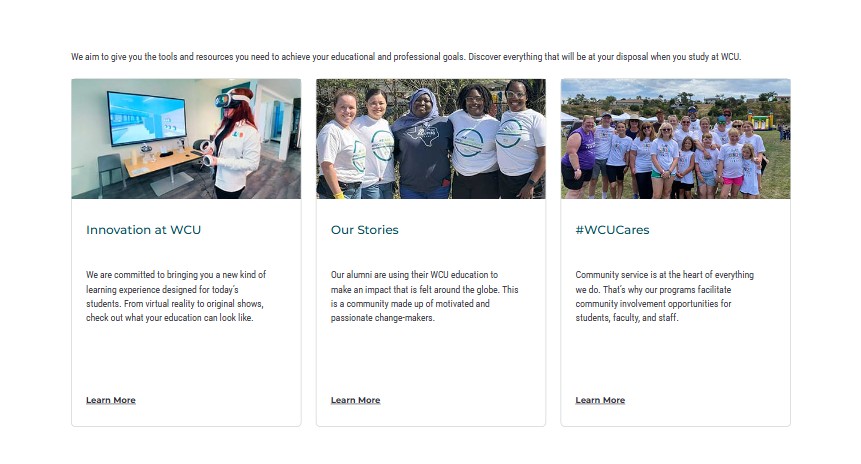Click the community service description text
Screen dimensions: 861x464
point(664,296)
